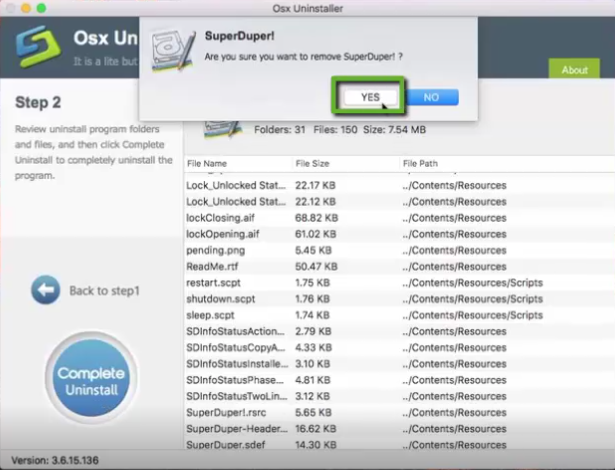
Task: Select SuperDuper-Header... file entry
Action: pyautogui.click(x=399, y=429)
